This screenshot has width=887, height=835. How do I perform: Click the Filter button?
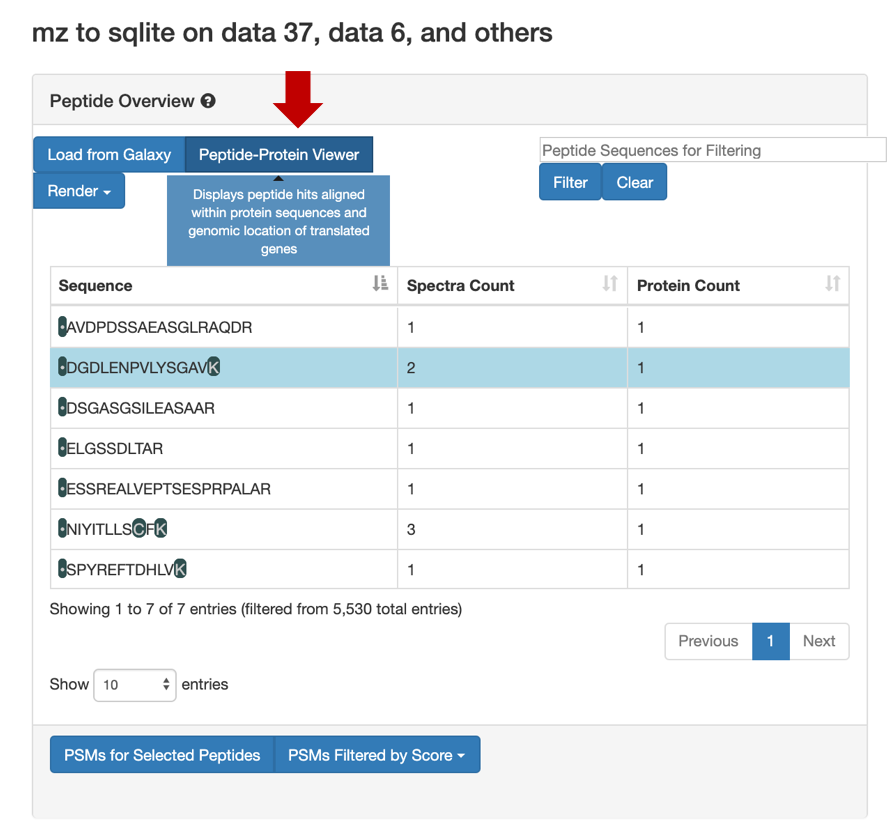click(x=570, y=182)
